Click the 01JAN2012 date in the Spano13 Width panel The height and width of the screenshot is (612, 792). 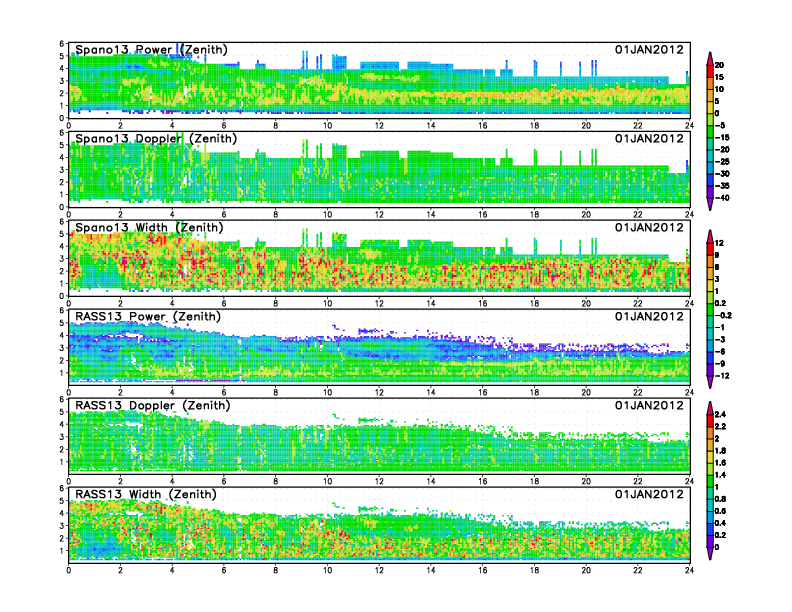[649, 227]
